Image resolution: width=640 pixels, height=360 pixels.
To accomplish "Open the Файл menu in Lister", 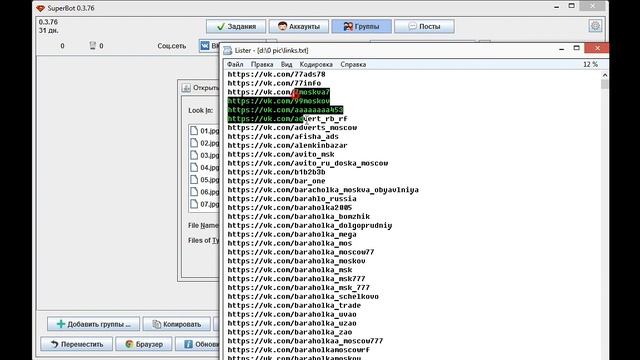I will pos(235,64).
